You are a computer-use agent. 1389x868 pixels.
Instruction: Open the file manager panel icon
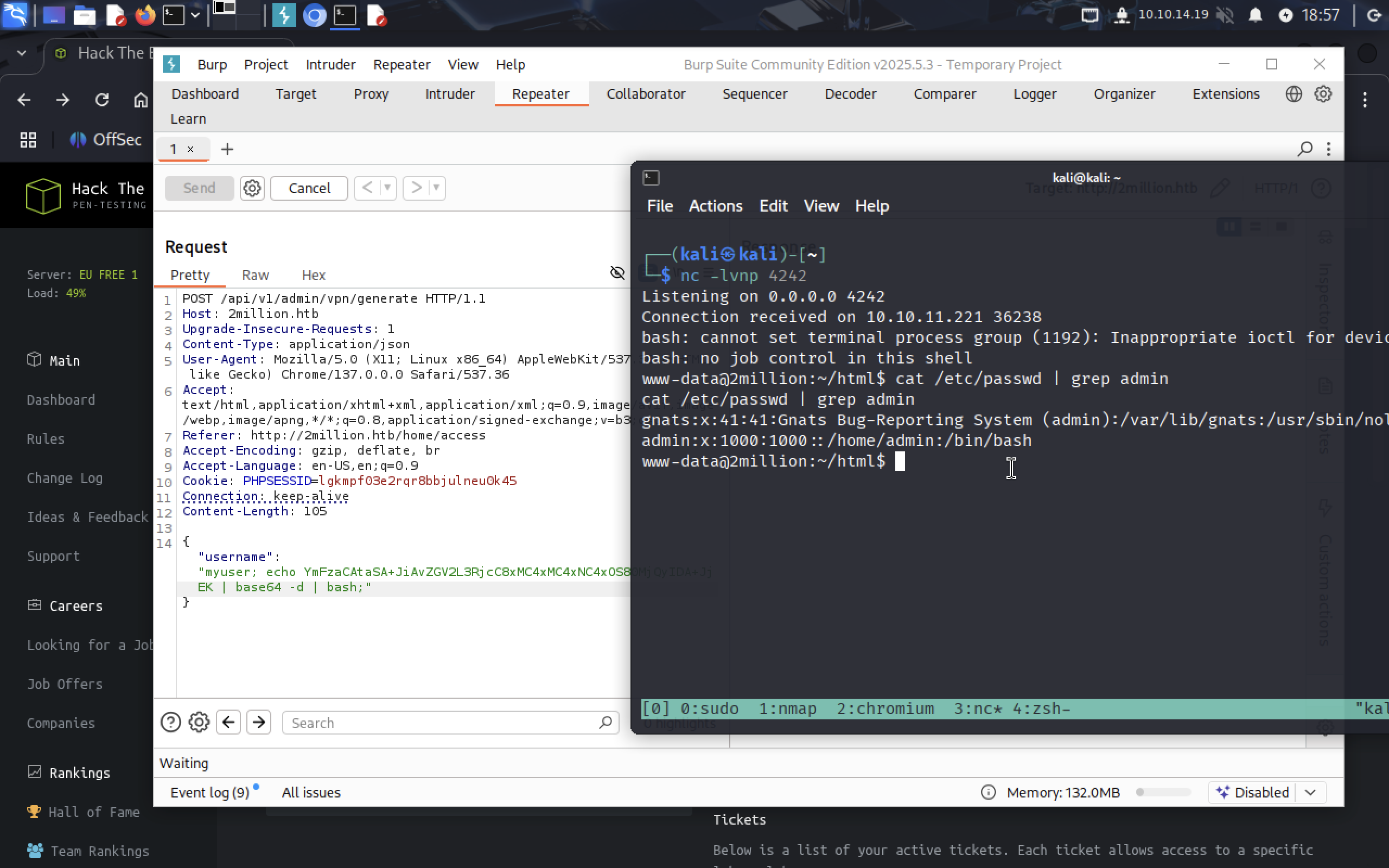click(x=85, y=15)
